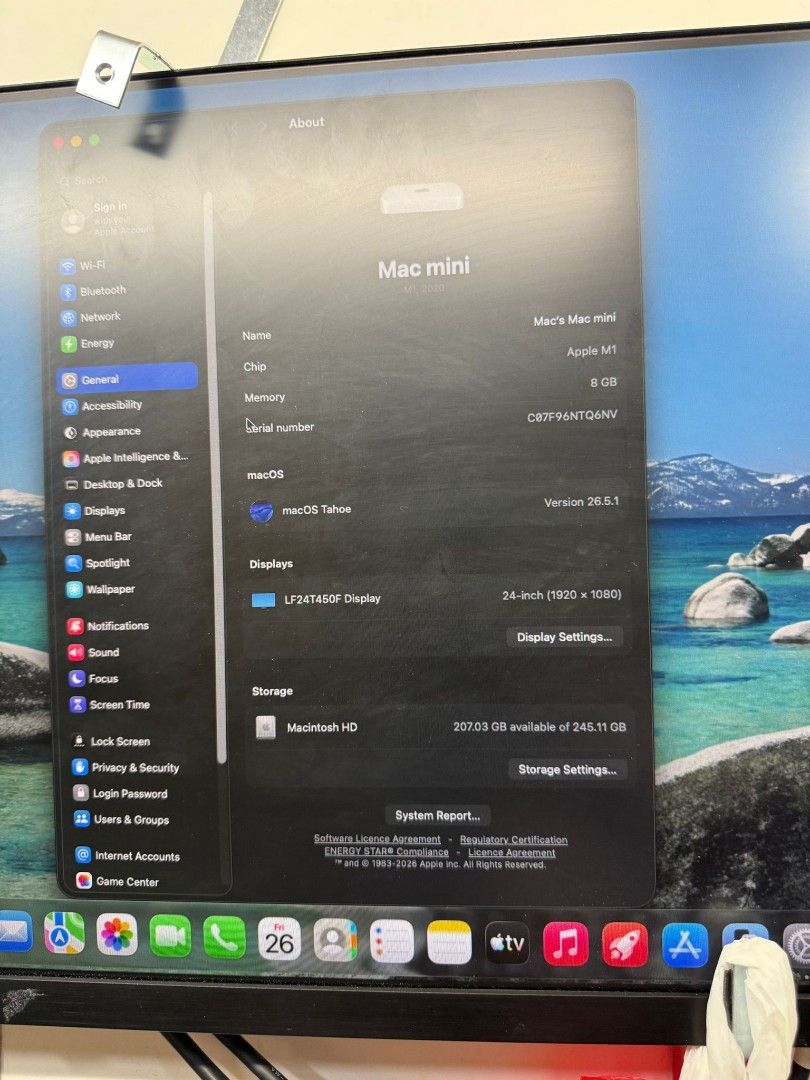Viewport: 810px width, 1080px height.
Task: Click the Macintosh HD storage row
Action: (439, 727)
